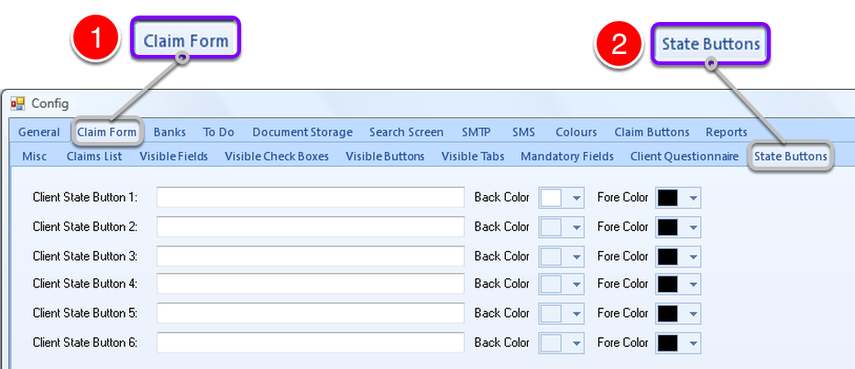Expand Back Color dropdown arrow for Button 4
The height and width of the screenshot is (369, 855).
pyautogui.click(x=577, y=285)
